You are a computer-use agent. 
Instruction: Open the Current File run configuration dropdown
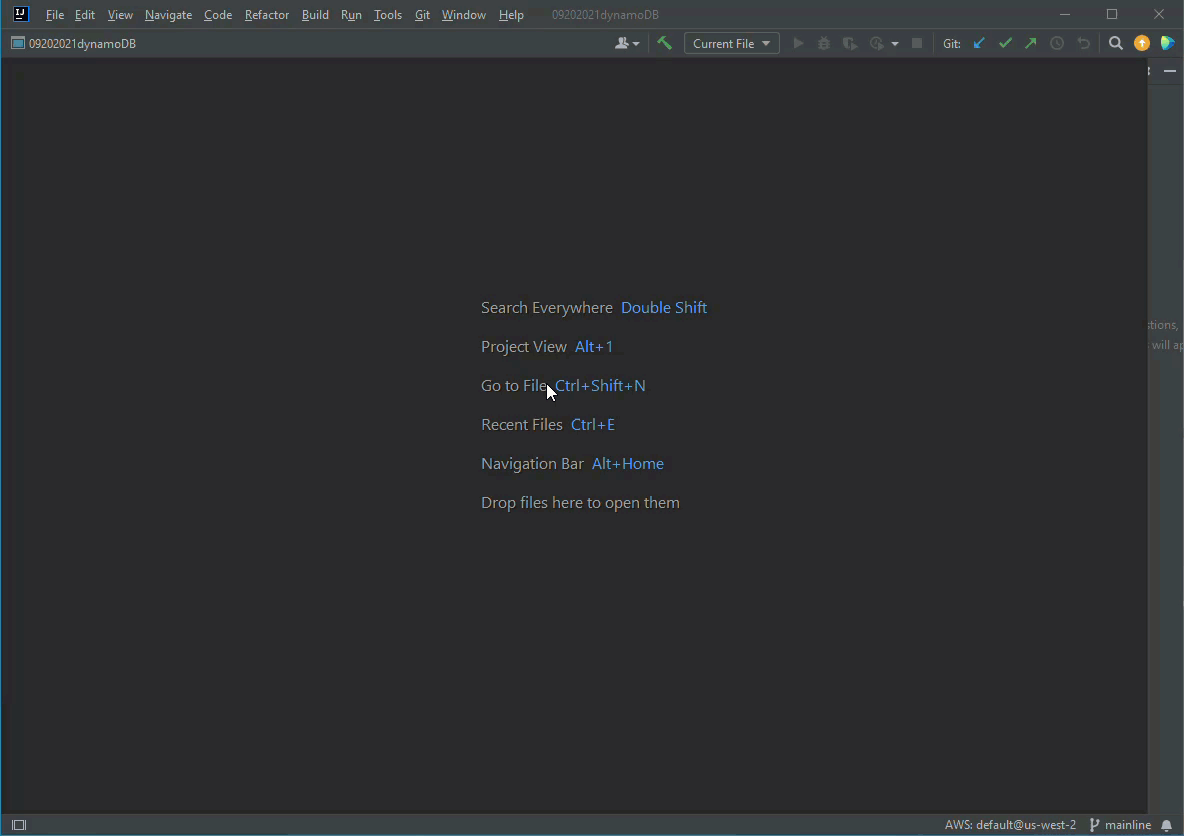click(731, 43)
